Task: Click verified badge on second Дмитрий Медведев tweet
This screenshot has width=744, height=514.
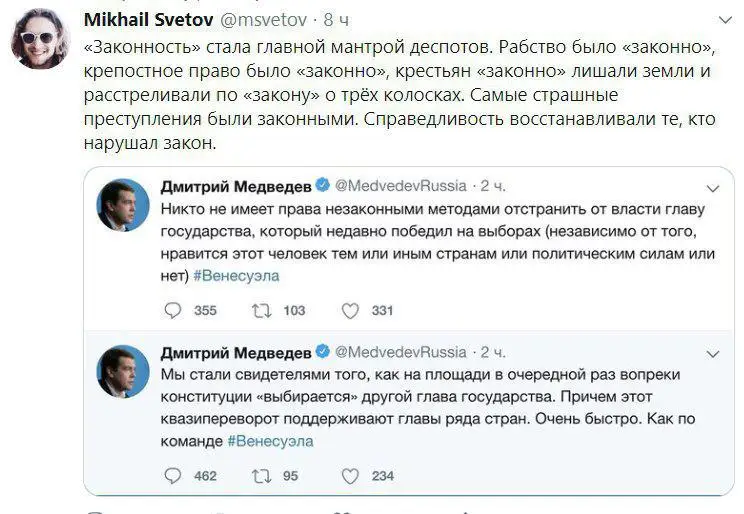Action: [x=323, y=352]
